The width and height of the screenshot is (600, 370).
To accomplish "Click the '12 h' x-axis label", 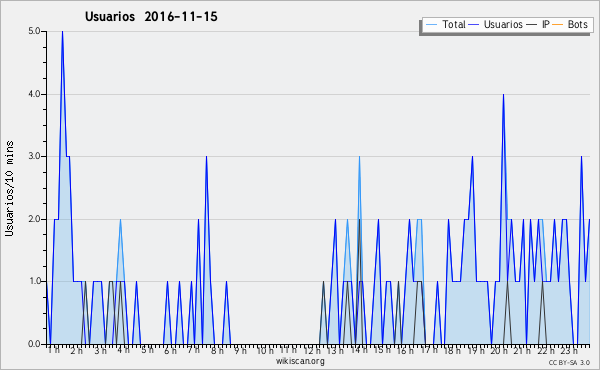I will 312,350.
